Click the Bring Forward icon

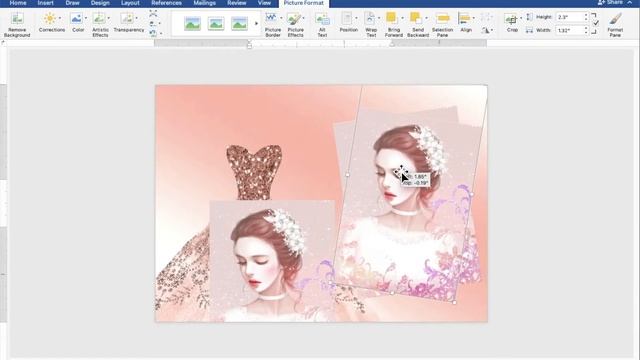coord(392,19)
